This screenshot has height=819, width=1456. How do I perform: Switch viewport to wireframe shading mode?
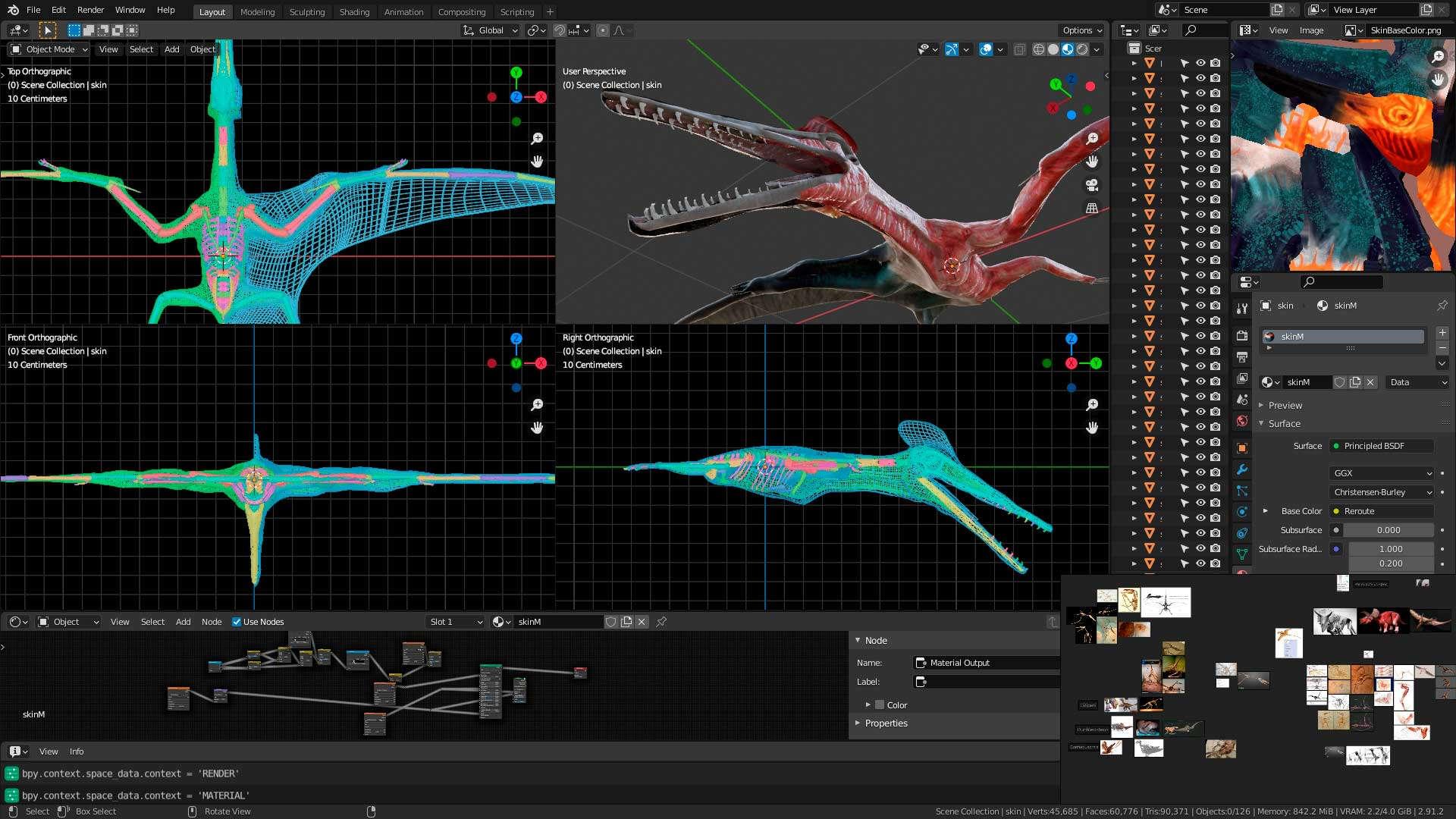[1039, 49]
